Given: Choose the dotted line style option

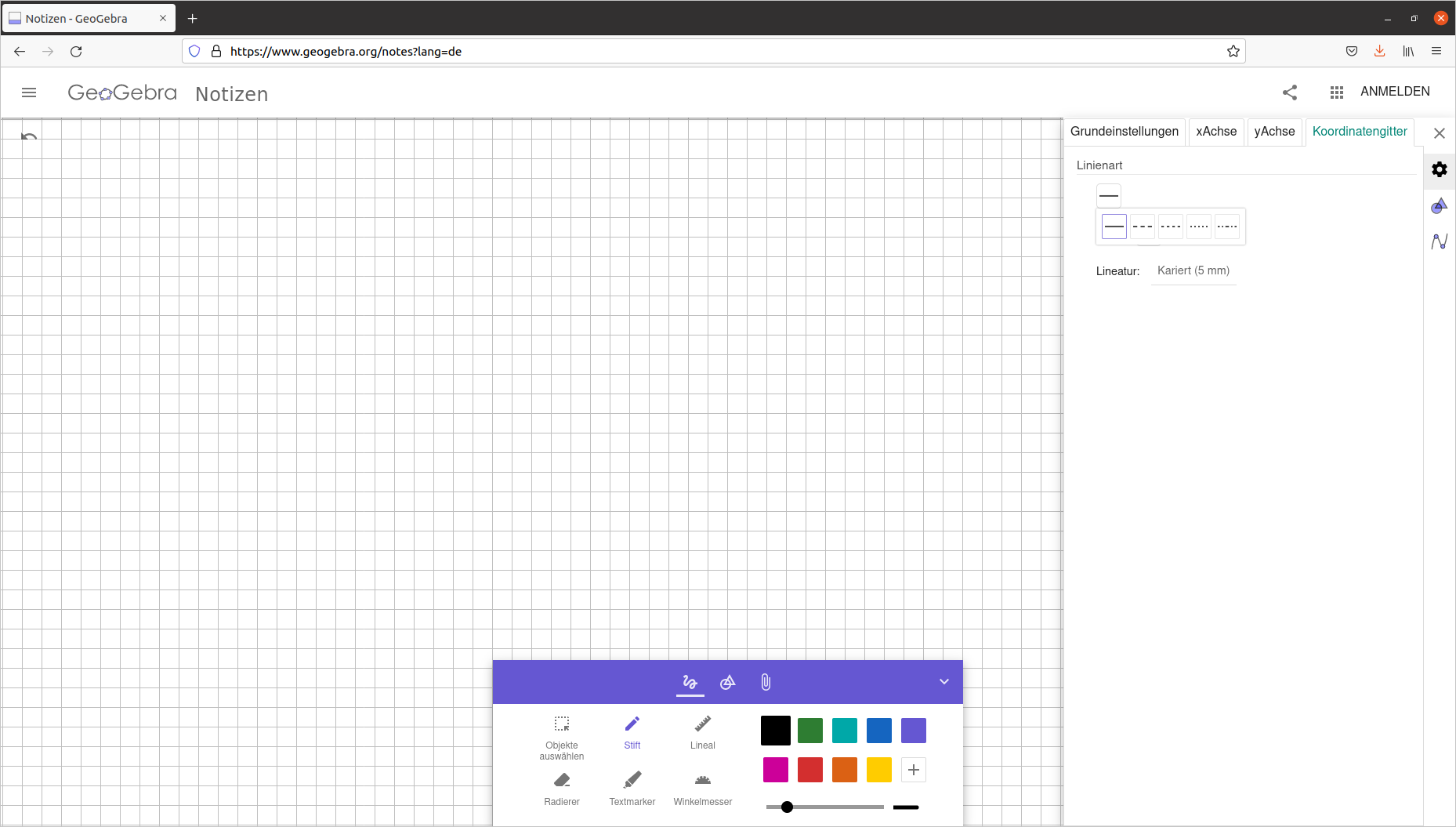Looking at the screenshot, I should pyautogui.click(x=1199, y=227).
